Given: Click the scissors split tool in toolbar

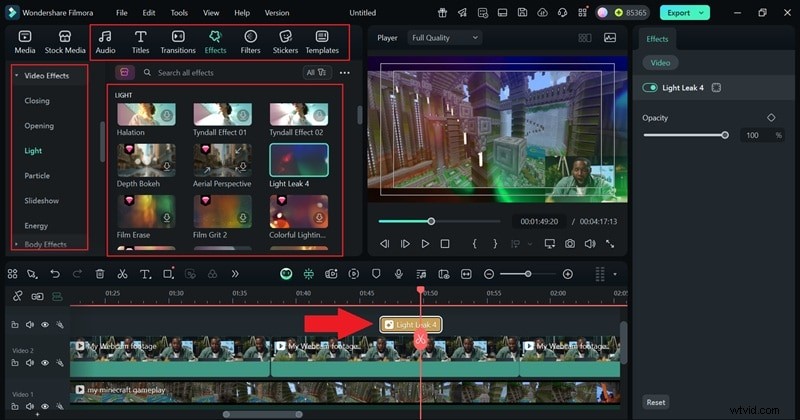Looking at the screenshot, I should click(x=122, y=274).
